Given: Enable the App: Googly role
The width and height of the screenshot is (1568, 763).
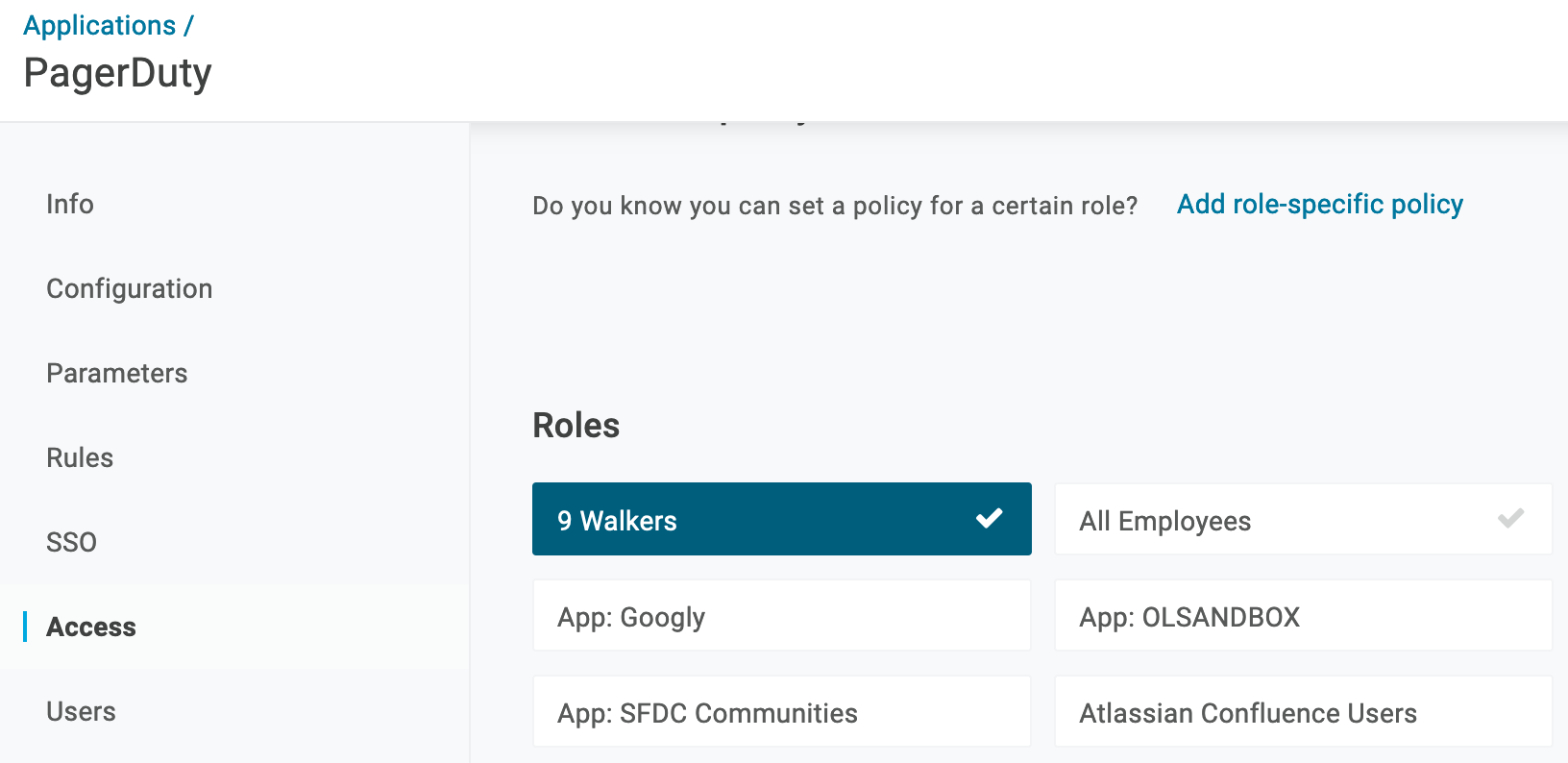Looking at the screenshot, I should (782, 615).
